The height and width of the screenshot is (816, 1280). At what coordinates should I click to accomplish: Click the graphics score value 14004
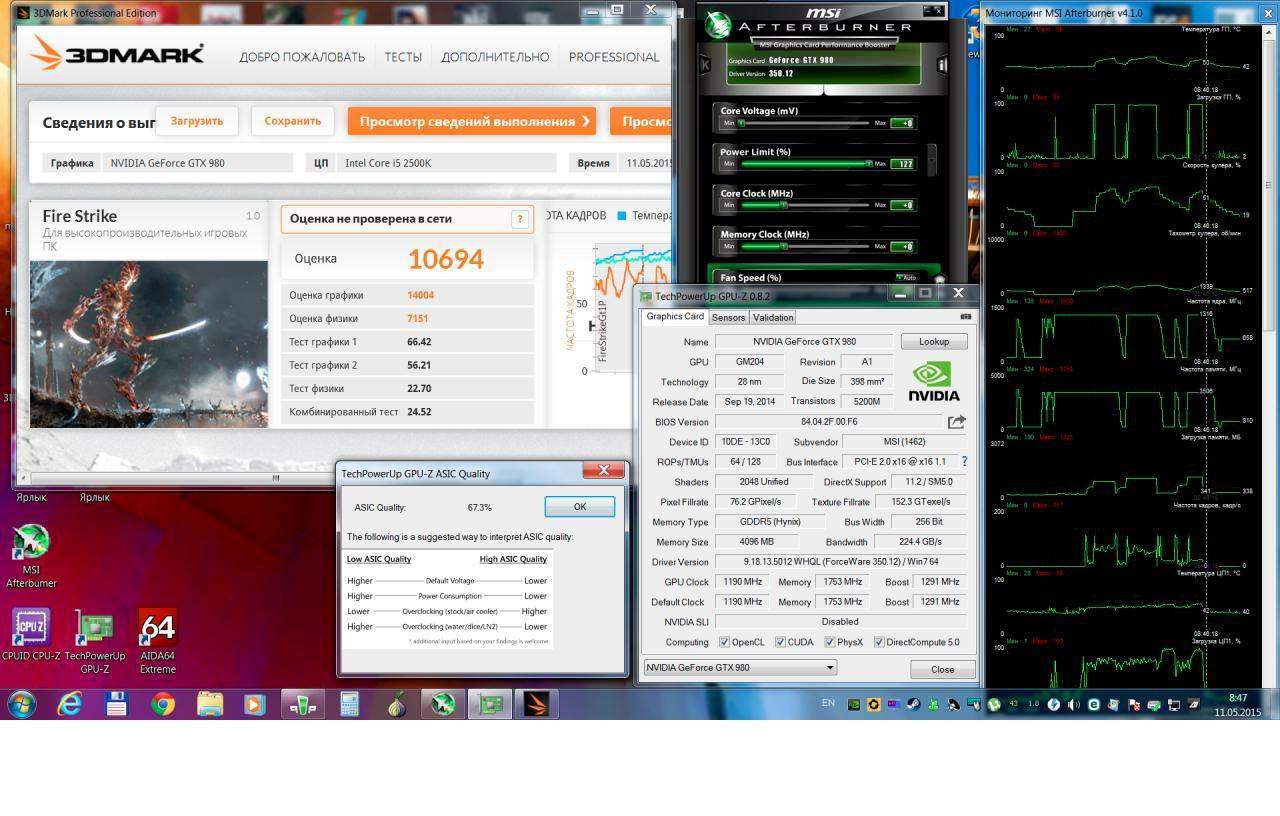(x=420, y=295)
